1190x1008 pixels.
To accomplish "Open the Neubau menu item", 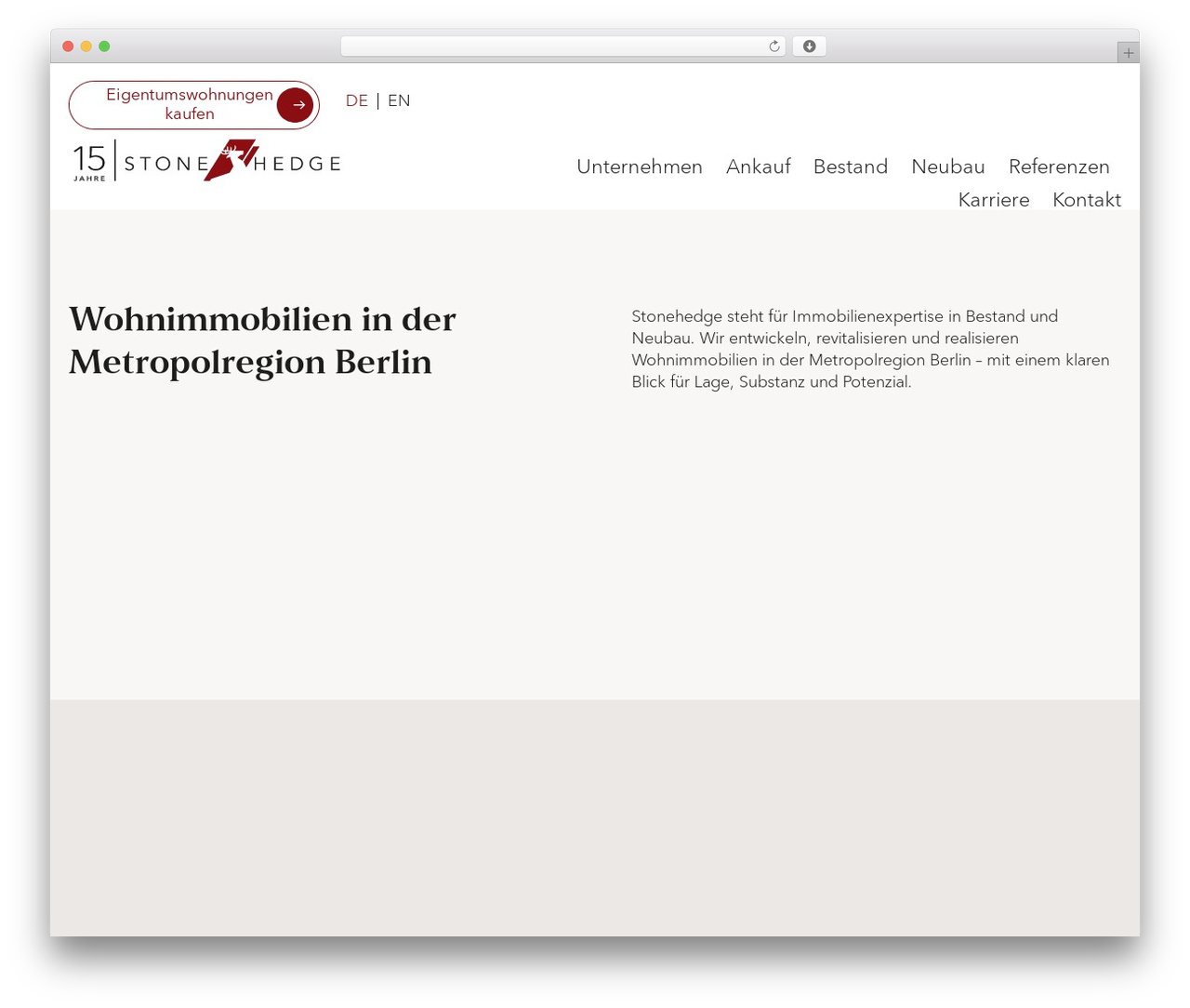I will [x=948, y=166].
